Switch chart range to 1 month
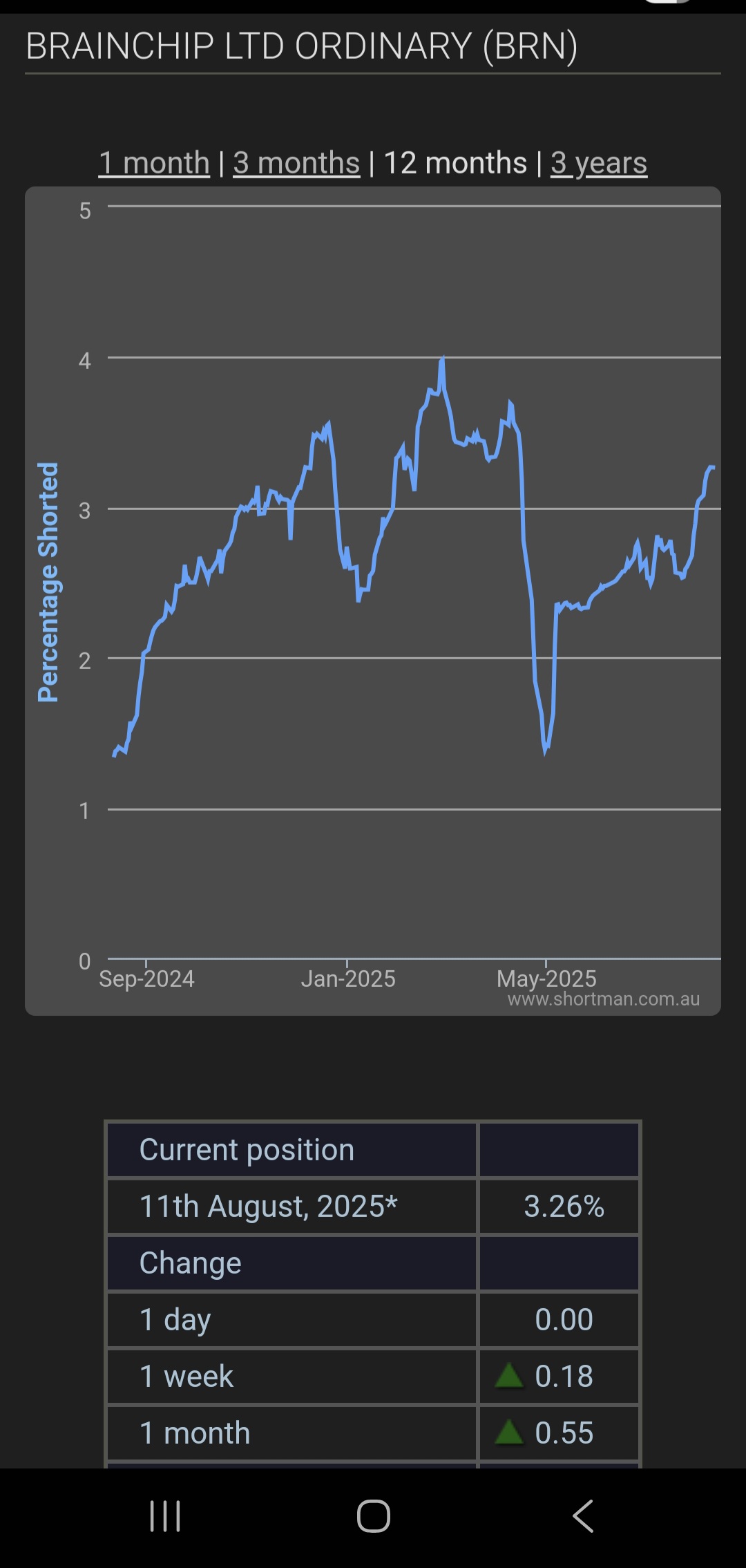746x1568 pixels. 154,163
